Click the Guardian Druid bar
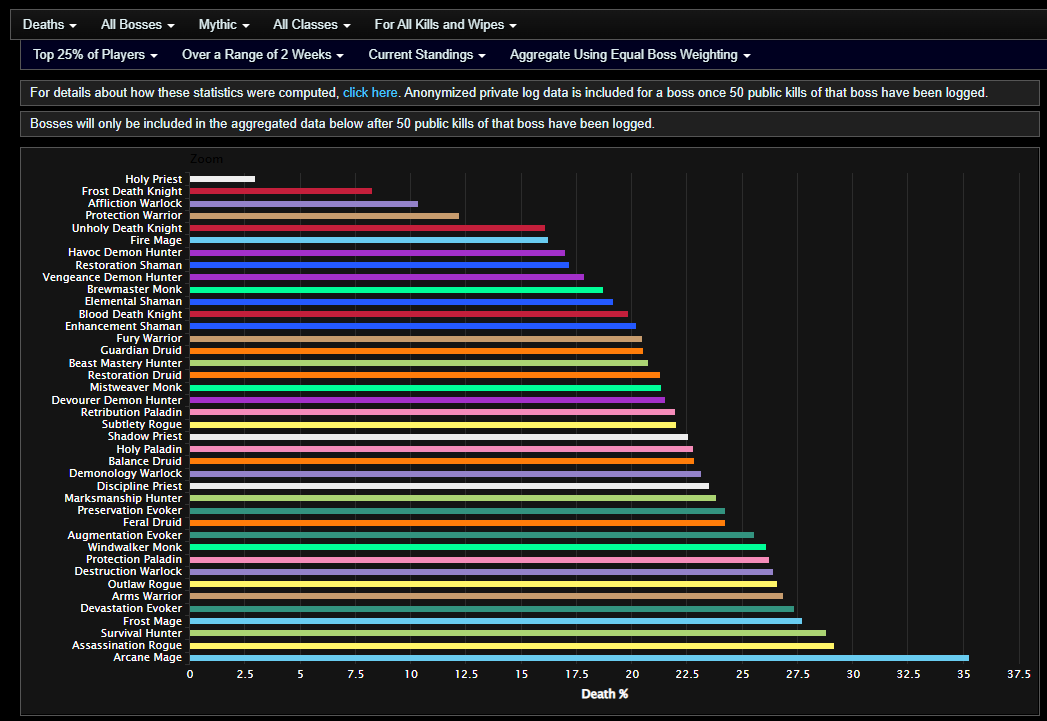The height and width of the screenshot is (721, 1047). point(416,350)
